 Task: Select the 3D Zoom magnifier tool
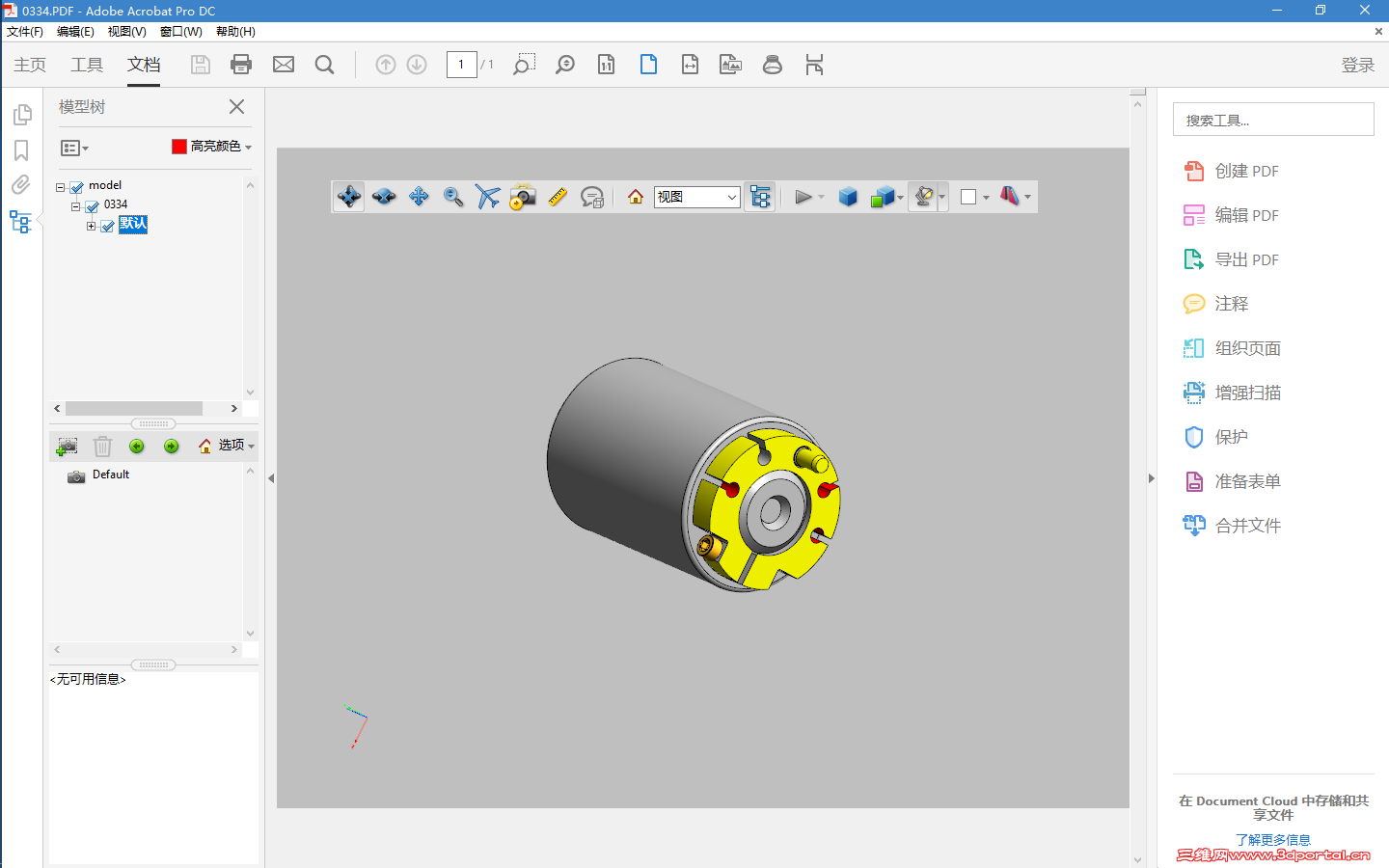(x=453, y=197)
